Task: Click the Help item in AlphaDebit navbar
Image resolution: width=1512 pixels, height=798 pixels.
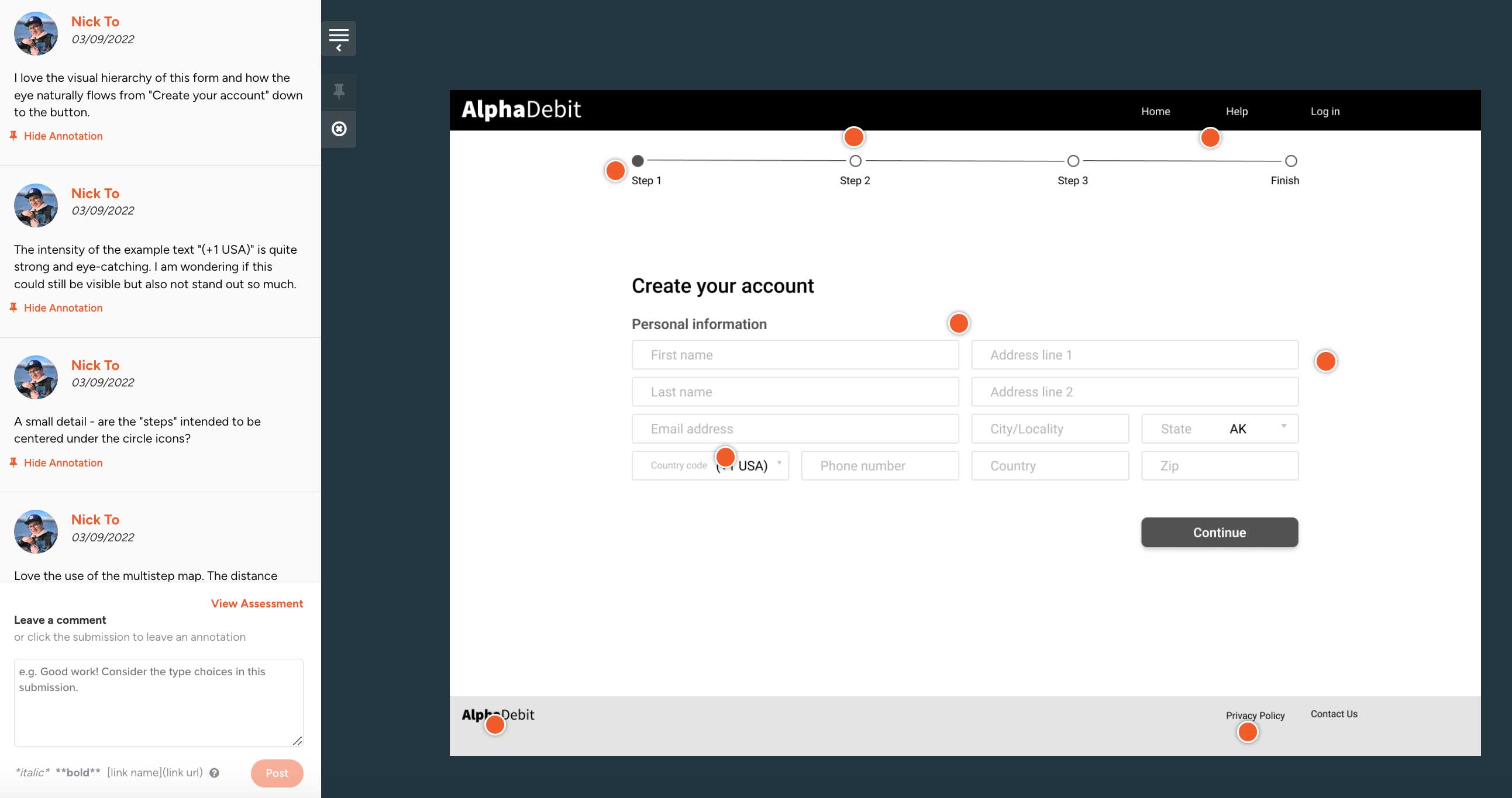Action: pyautogui.click(x=1236, y=112)
